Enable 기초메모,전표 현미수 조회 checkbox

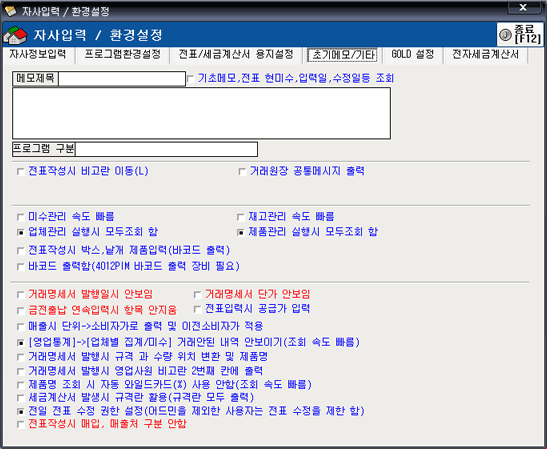coord(191,78)
